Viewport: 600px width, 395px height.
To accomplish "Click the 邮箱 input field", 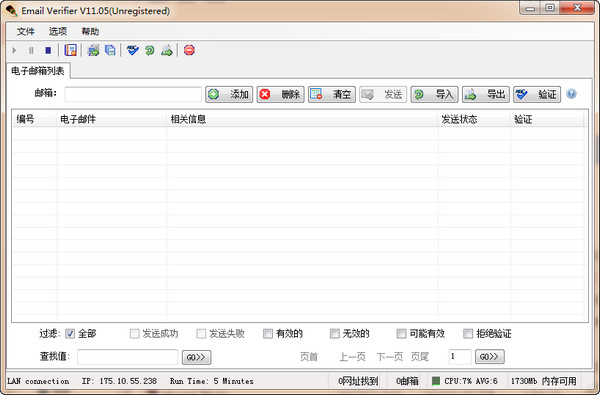I will pos(133,94).
